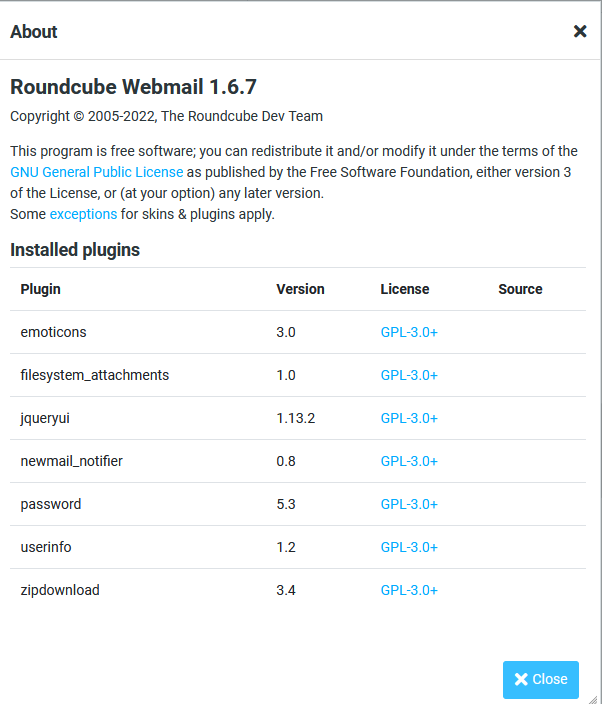Open the zipdownload GPL-3.0+ license link
Screen dimensions: 602x704
point(409,590)
